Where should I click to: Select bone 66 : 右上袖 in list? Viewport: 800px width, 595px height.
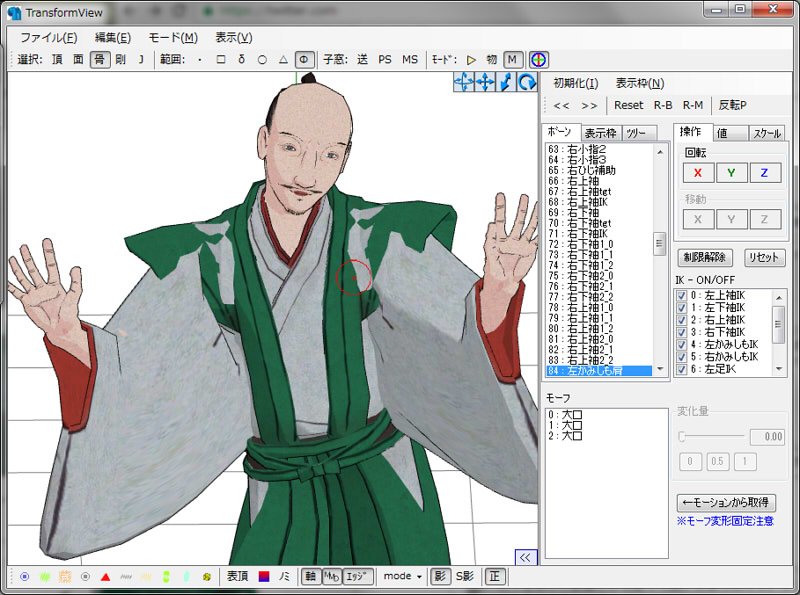[x=599, y=181]
